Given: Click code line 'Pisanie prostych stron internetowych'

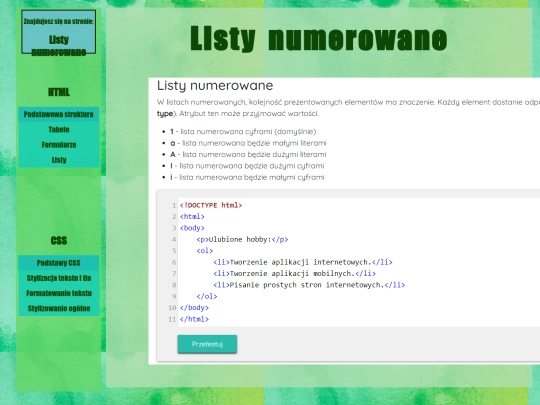Looking at the screenshot, I should [309, 285].
